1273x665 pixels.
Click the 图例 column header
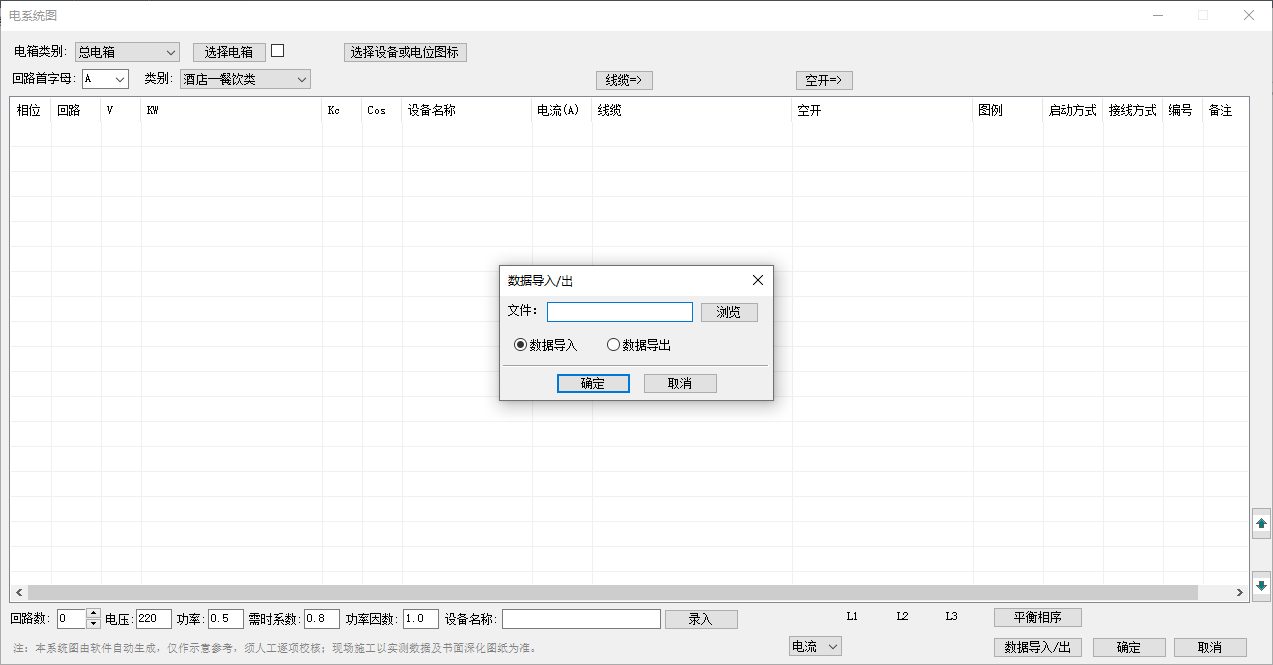pos(1008,111)
